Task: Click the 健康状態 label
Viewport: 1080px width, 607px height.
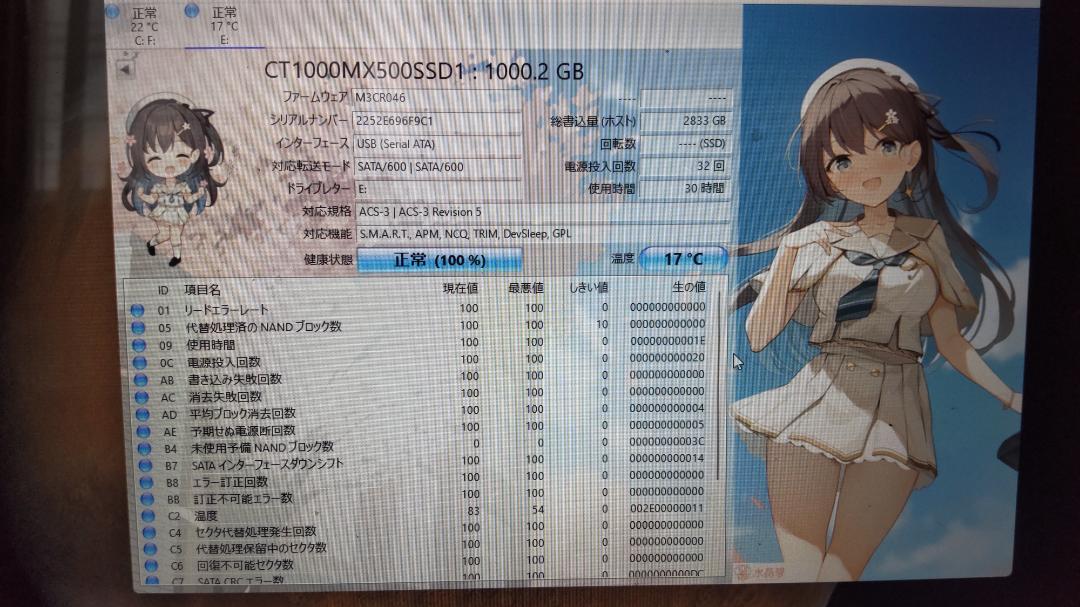Action: (328, 260)
